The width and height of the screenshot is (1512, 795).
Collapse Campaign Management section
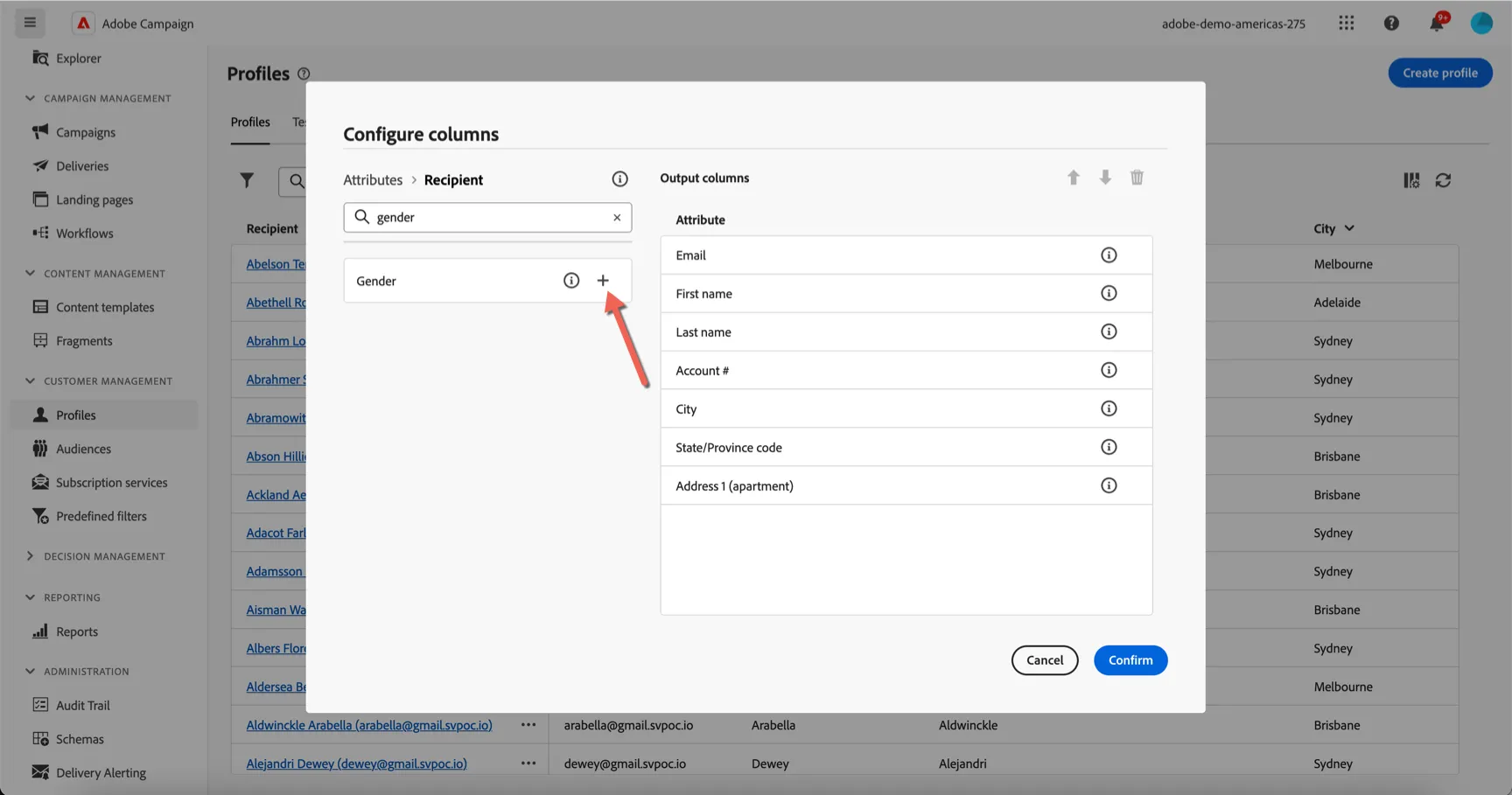click(30, 98)
